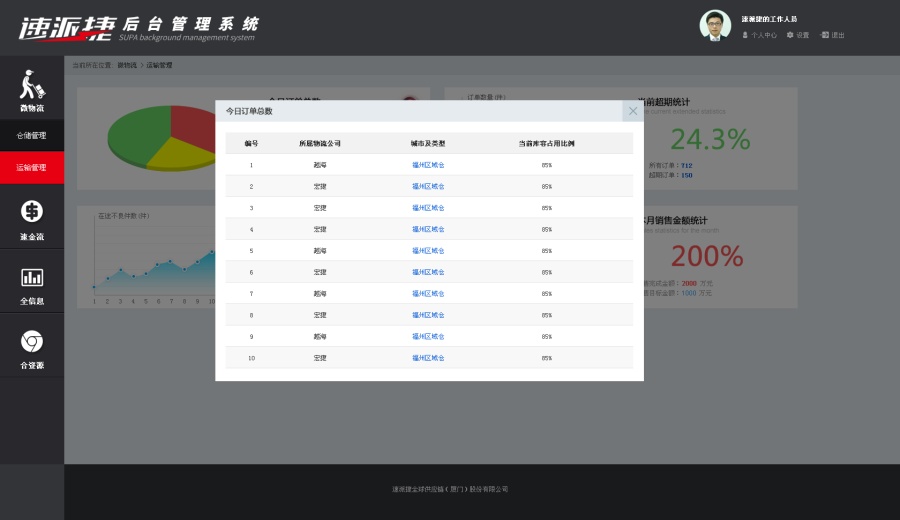Open the 福州区域仓 link in row 2
This screenshot has height=520, width=900.
tap(428, 187)
